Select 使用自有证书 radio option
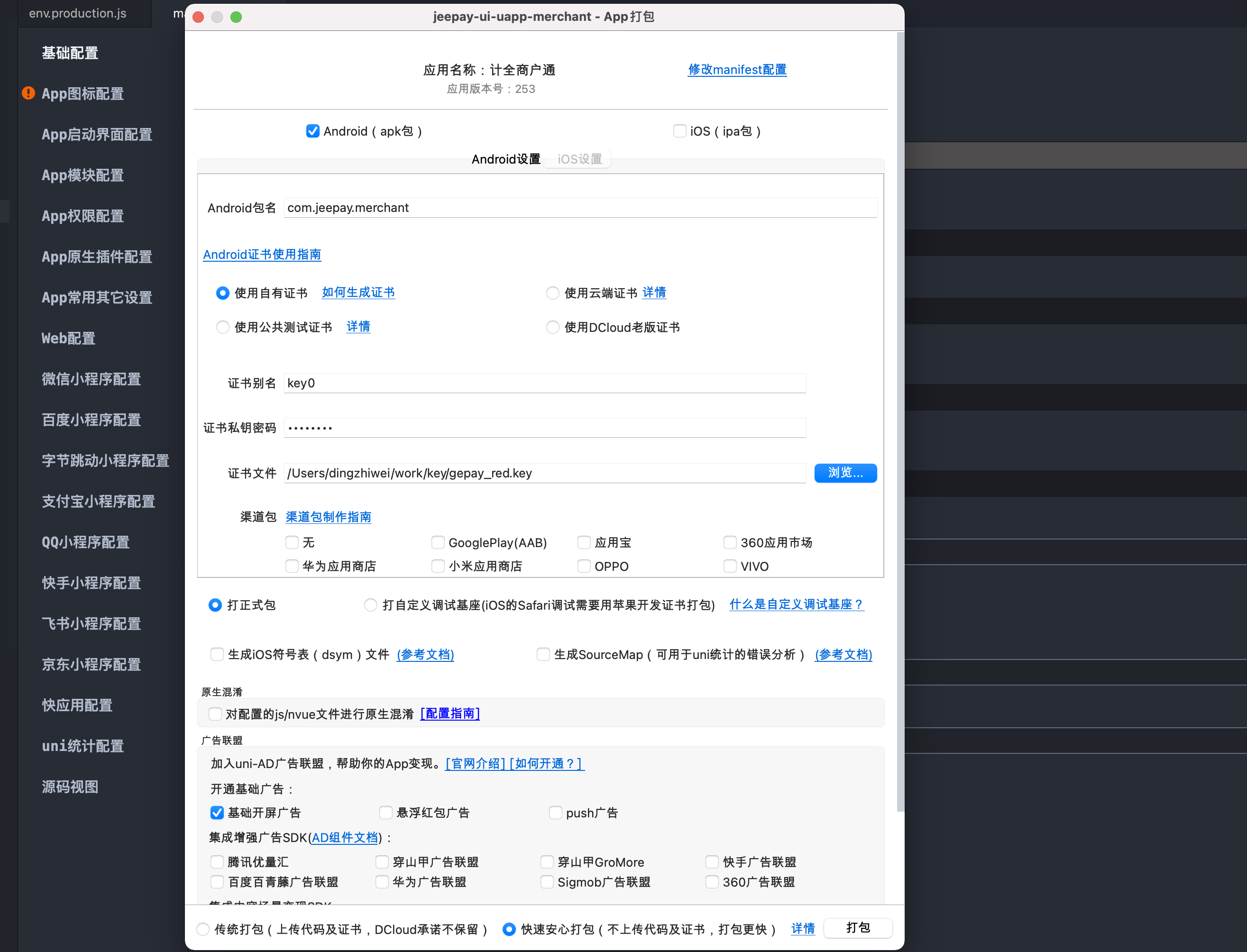 point(223,293)
